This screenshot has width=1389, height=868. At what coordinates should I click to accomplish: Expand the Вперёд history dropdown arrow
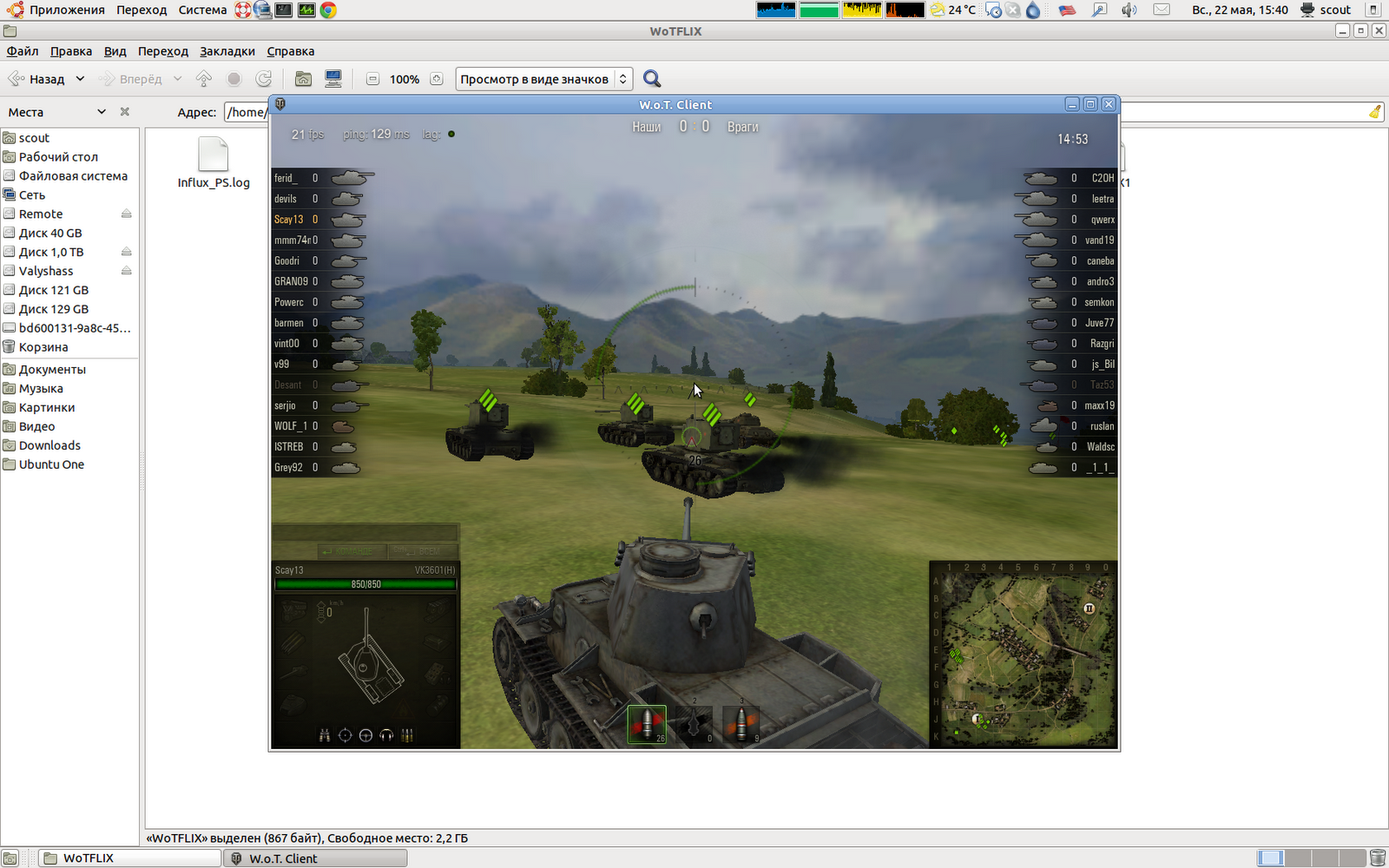(177, 79)
